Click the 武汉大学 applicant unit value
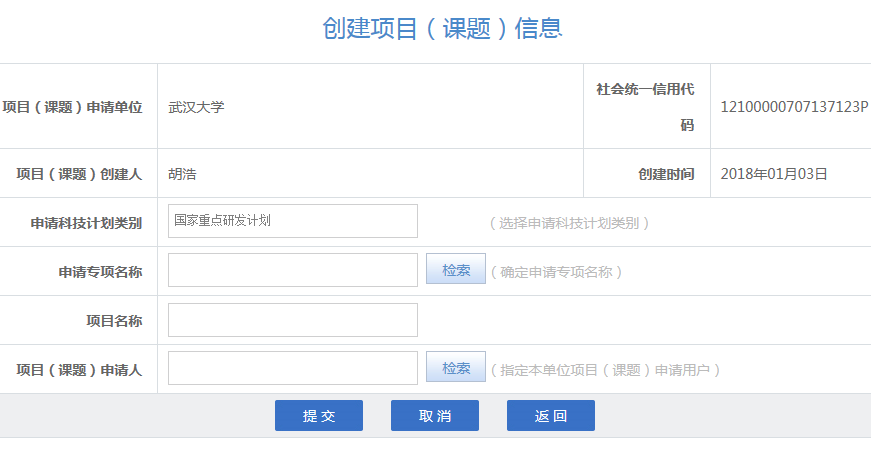The width and height of the screenshot is (871, 449). (x=196, y=107)
